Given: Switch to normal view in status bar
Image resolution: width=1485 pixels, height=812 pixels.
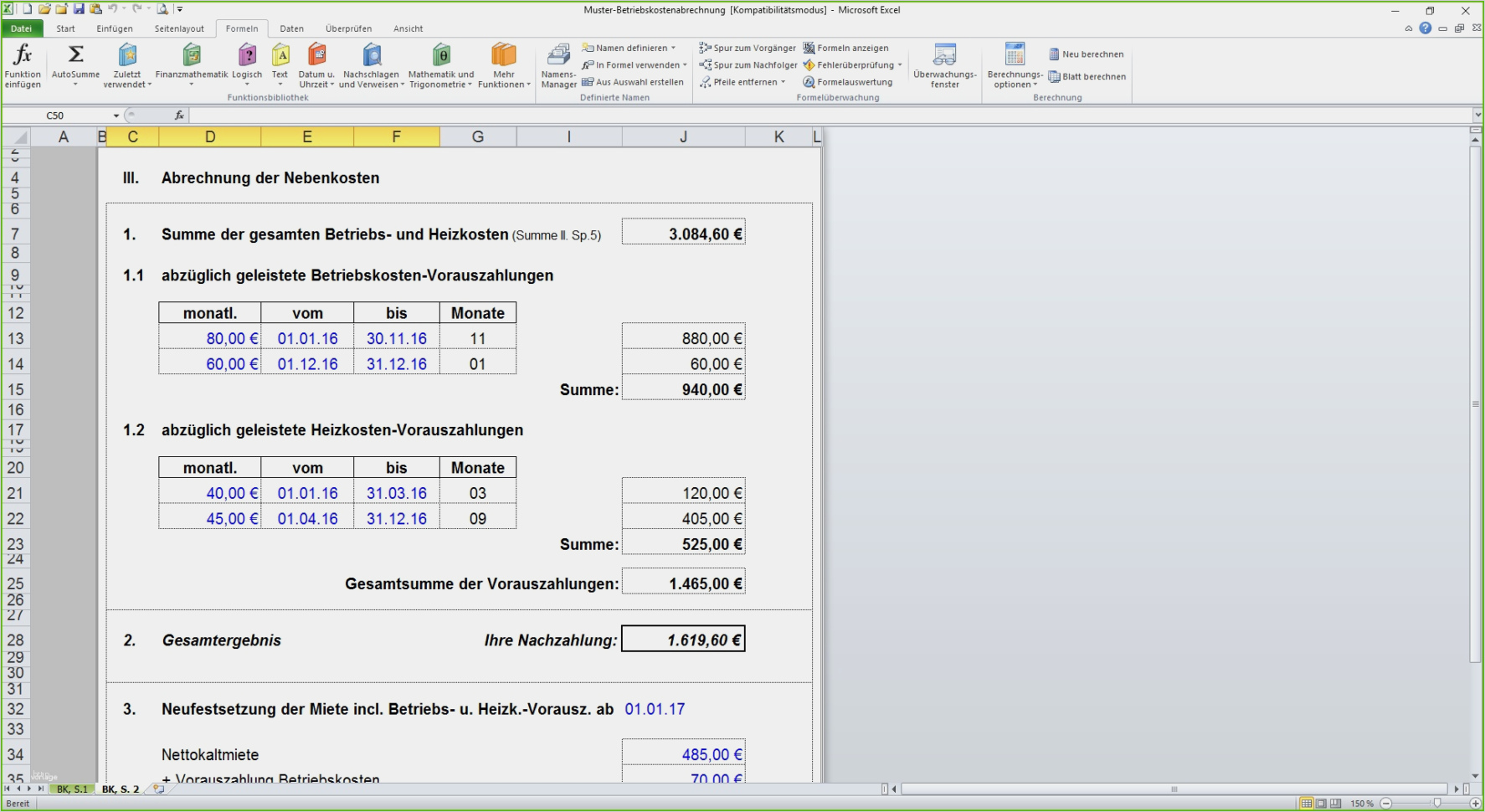Looking at the screenshot, I should [1306, 804].
